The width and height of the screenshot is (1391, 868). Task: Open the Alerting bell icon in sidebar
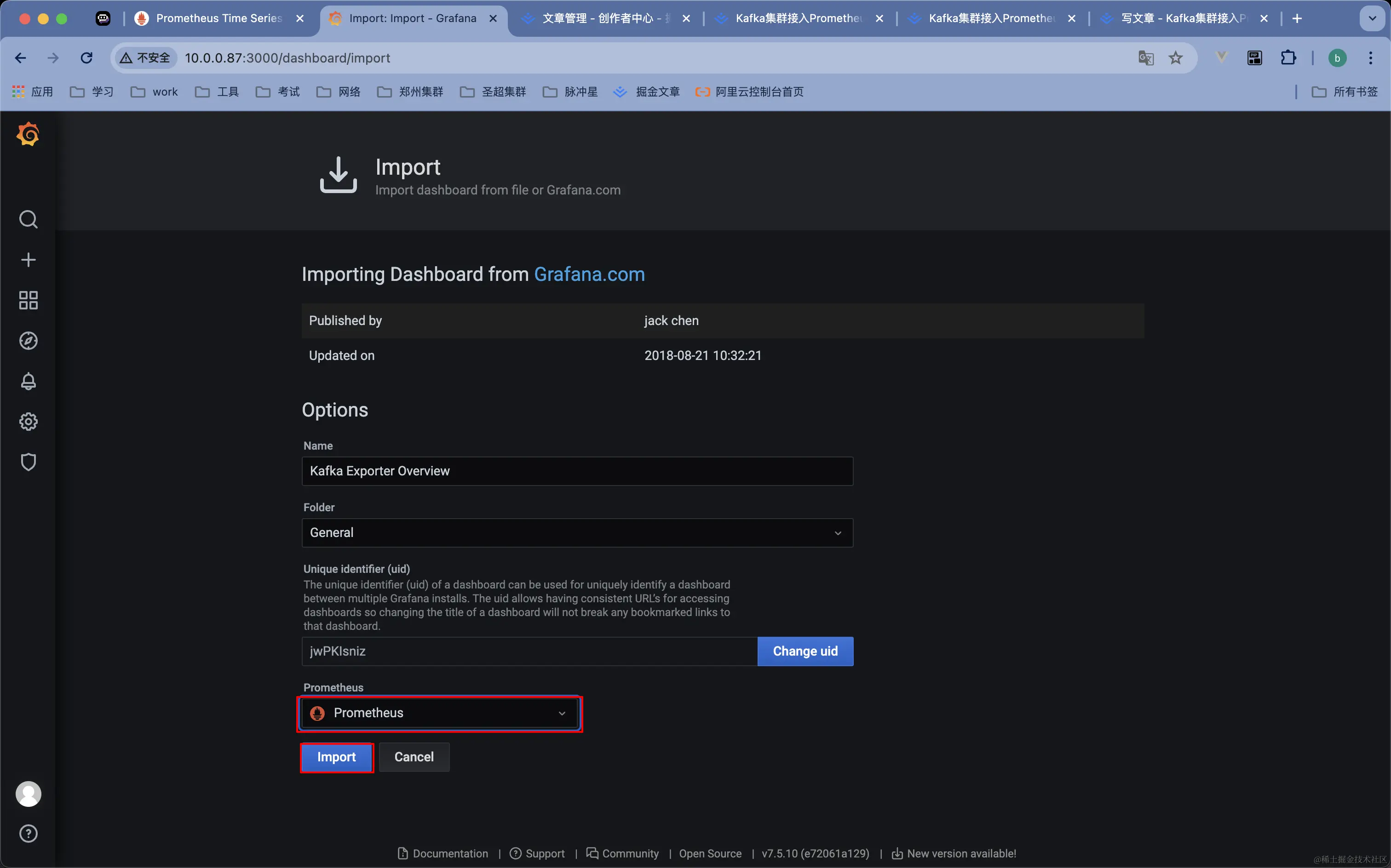click(28, 381)
